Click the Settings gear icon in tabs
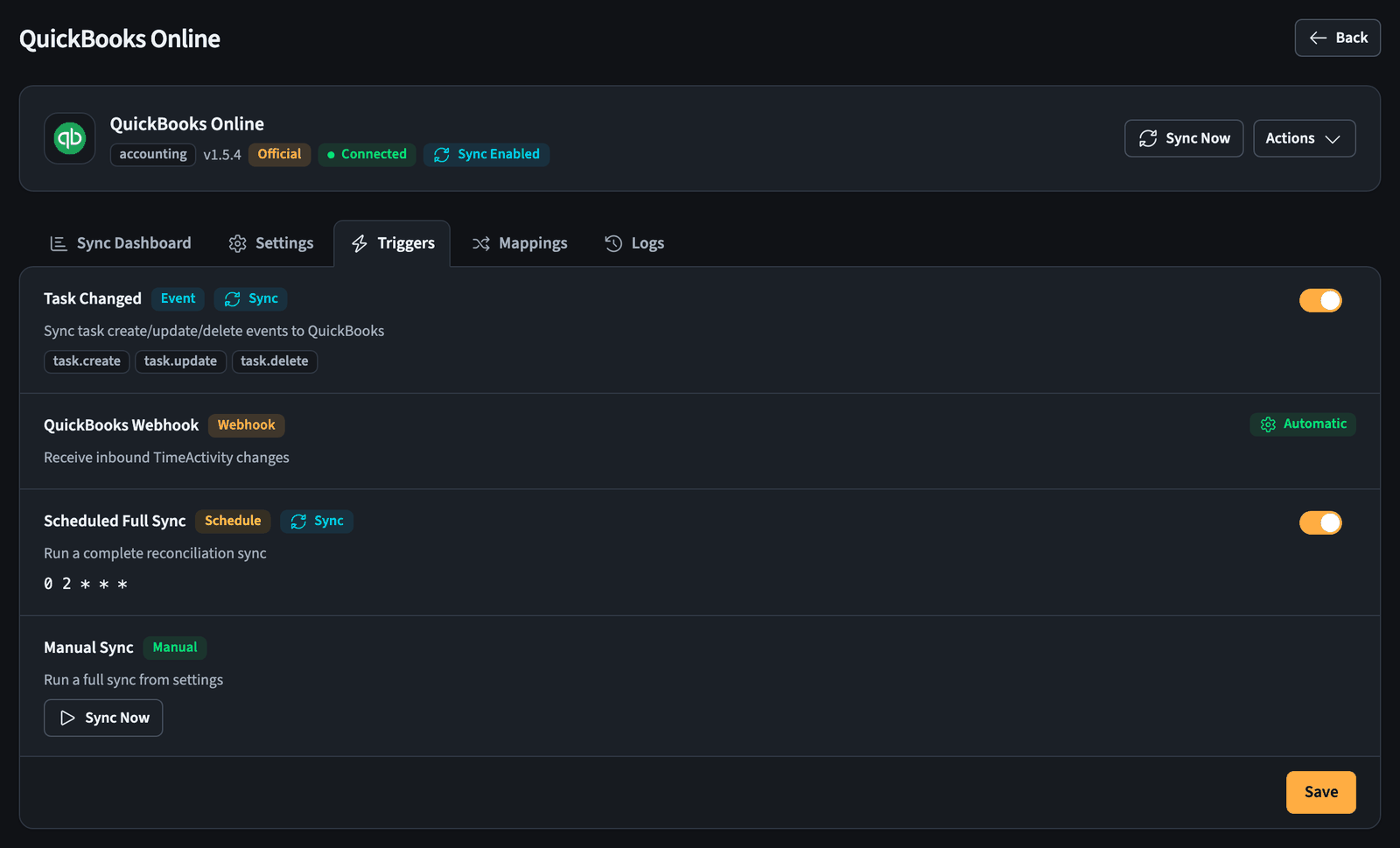Screen dimensions: 1400x848 [237, 243]
